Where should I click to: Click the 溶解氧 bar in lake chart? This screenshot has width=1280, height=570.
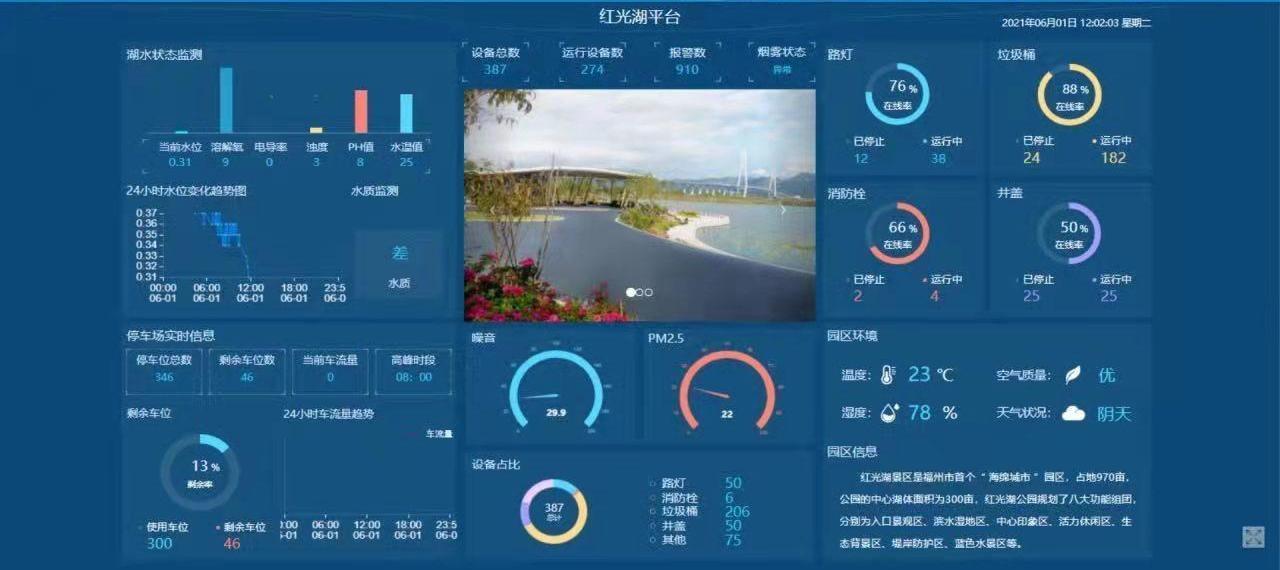tap(226, 100)
